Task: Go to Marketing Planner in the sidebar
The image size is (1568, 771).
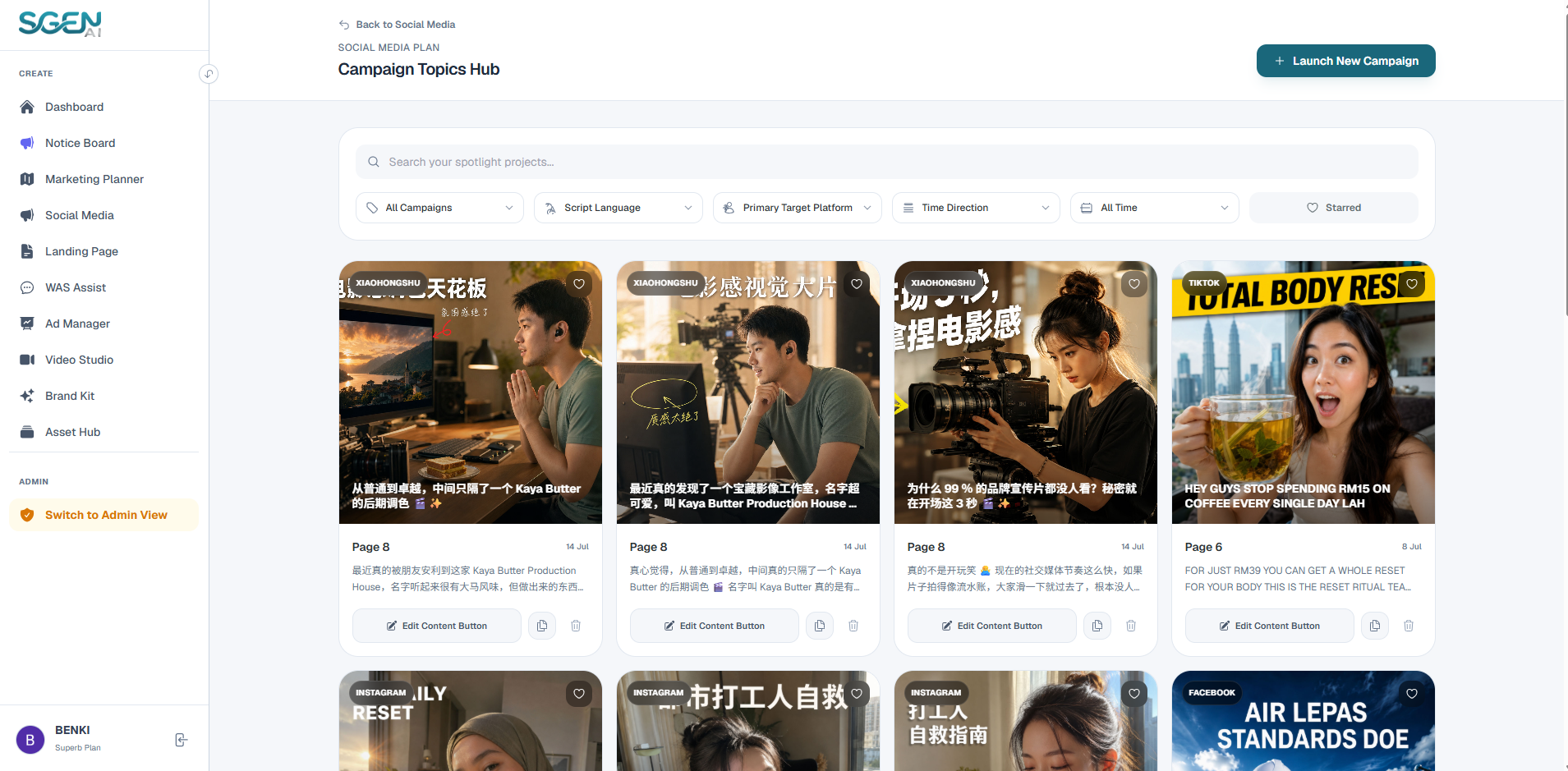Action: click(94, 179)
